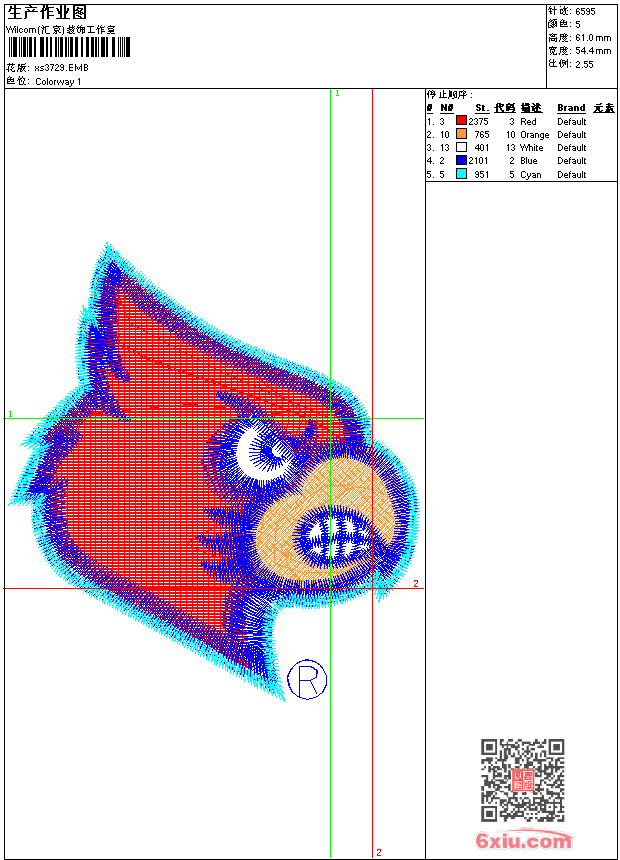The height and width of the screenshot is (860, 620).
Task: Click stitch count 401 in White row
Action: tap(482, 148)
